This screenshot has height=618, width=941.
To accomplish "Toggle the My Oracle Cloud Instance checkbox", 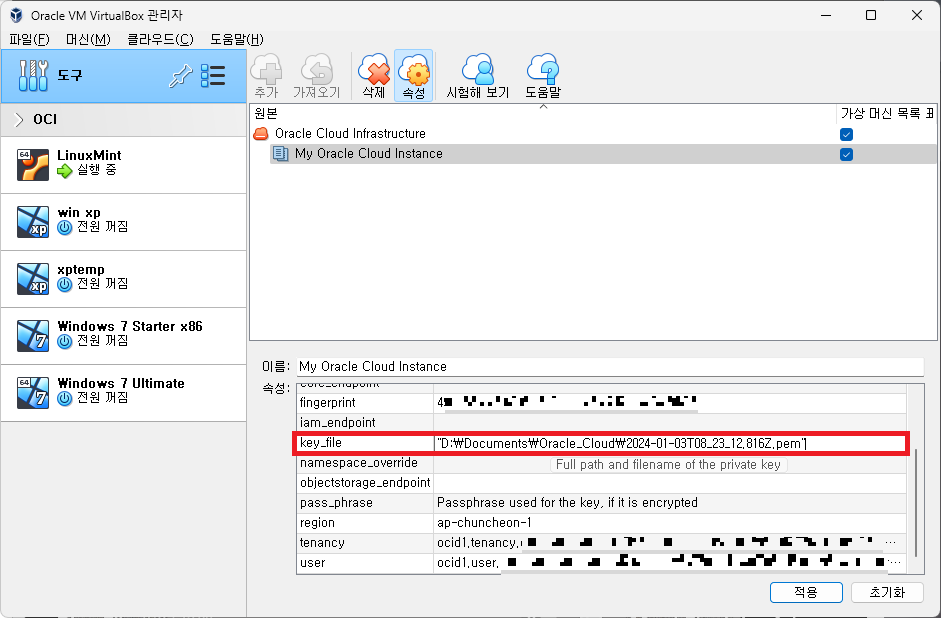I will (x=846, y=155).
